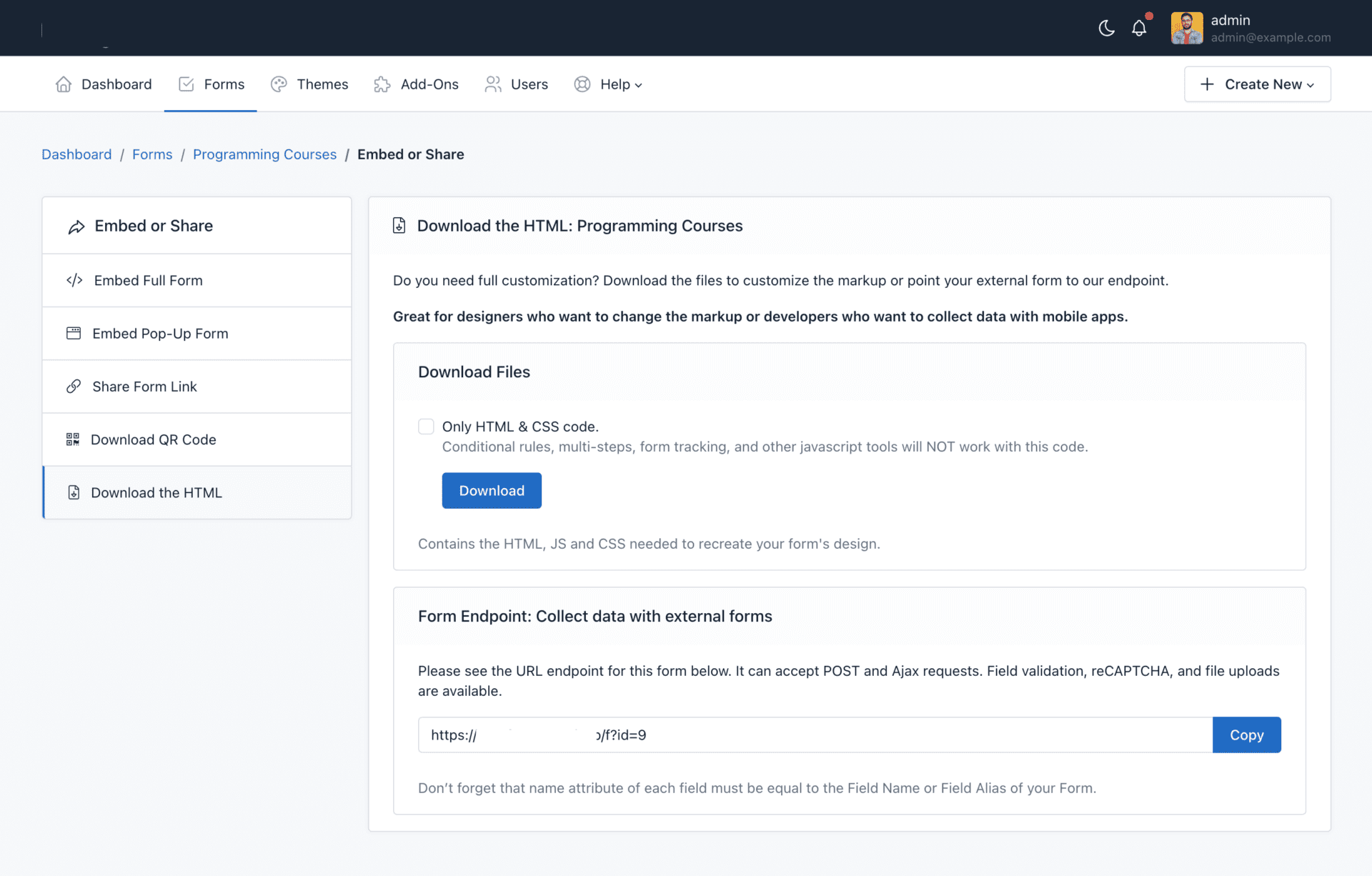Click the Add-Ons puzzle icon

tap(382, 84)
